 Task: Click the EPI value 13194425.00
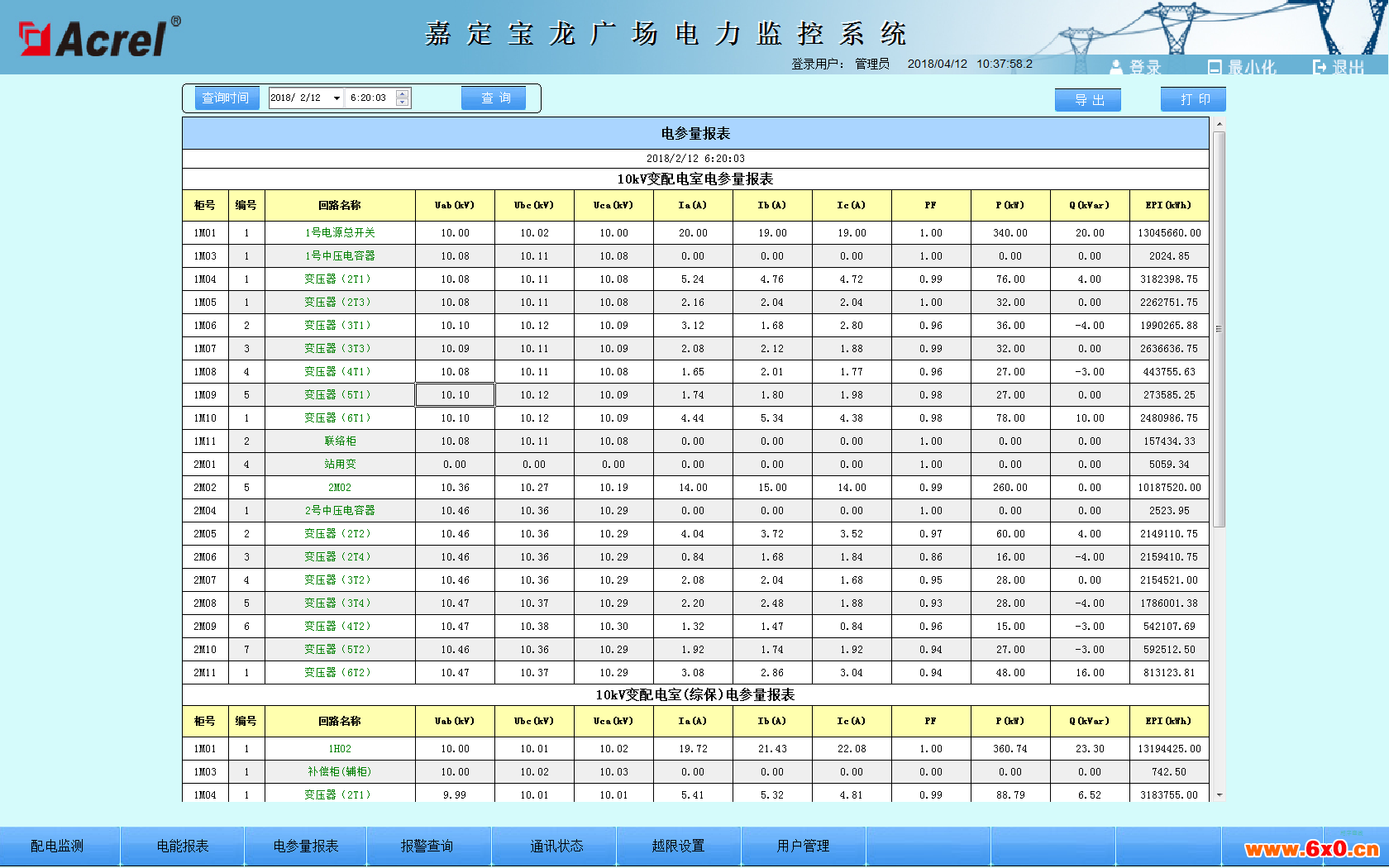[1169, 749]
